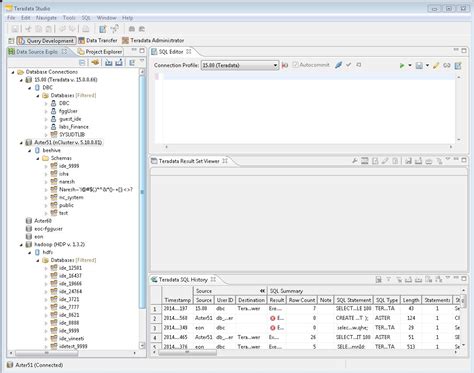The image size is (474, 373).
Task: Toggle the Autocommit checkbox
Action: click(295, 65)
